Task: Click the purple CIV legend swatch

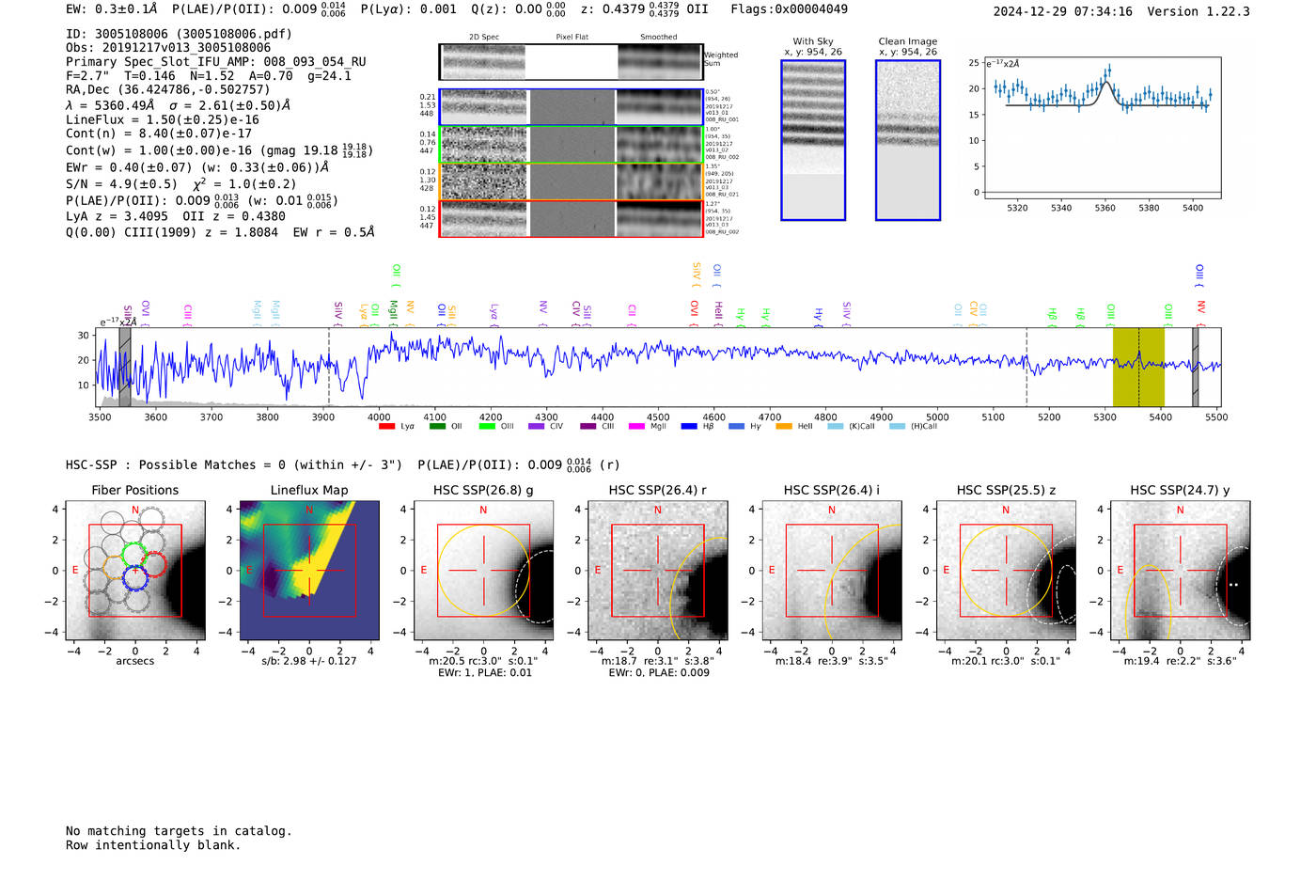Action: coord(537,427)
